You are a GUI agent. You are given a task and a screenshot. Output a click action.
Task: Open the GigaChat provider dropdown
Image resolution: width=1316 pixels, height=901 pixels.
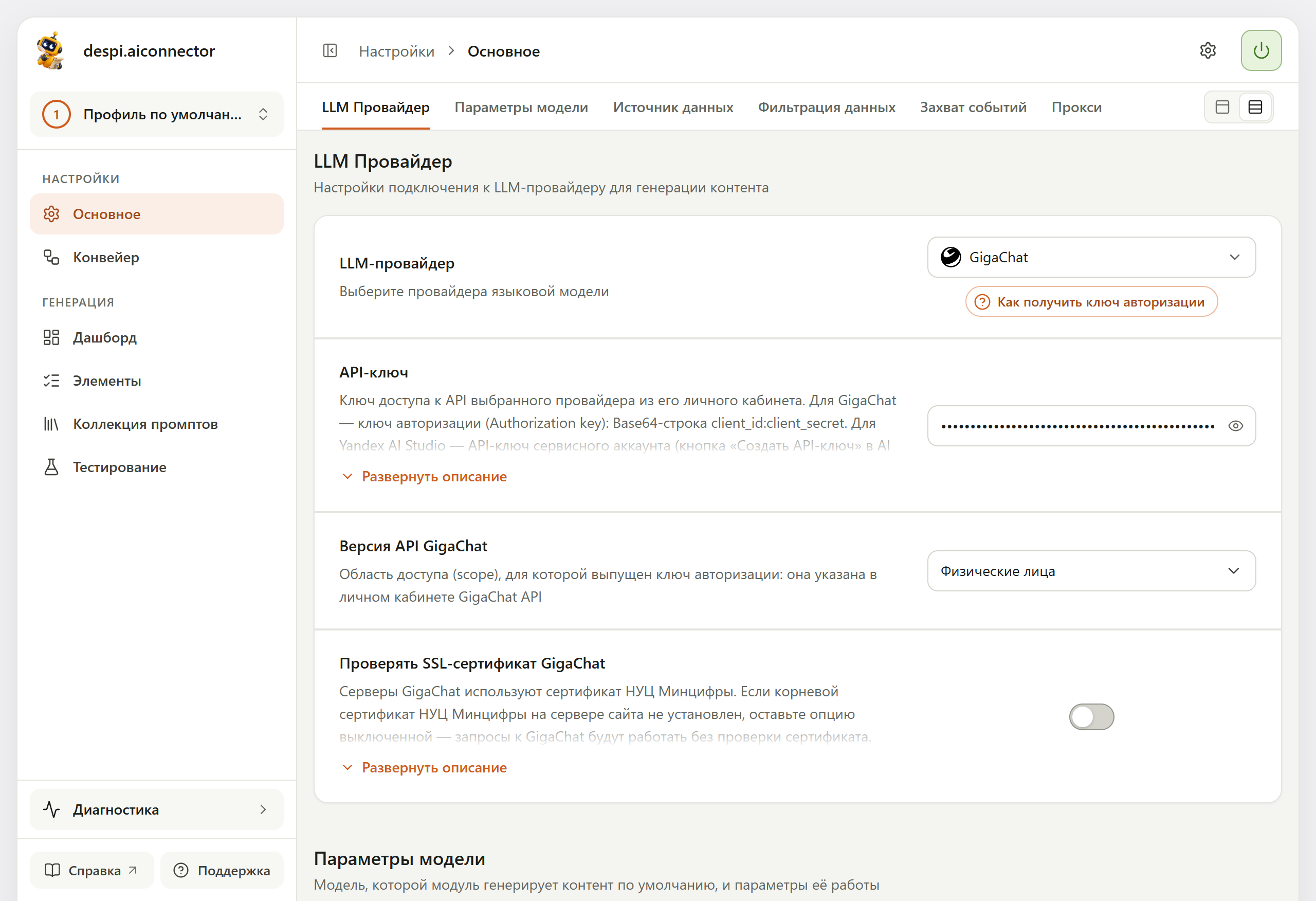pos(1091,257)
